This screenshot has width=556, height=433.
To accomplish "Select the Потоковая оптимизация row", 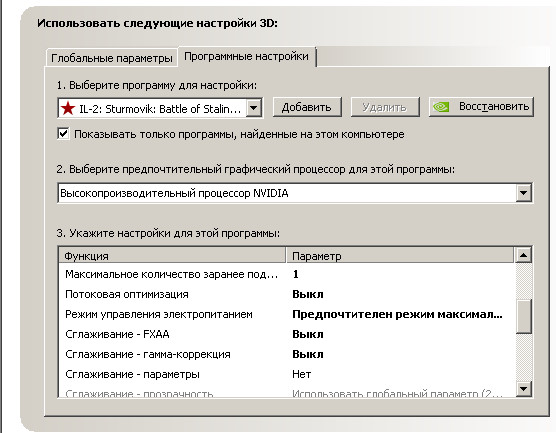I will (x=287, y=294).
